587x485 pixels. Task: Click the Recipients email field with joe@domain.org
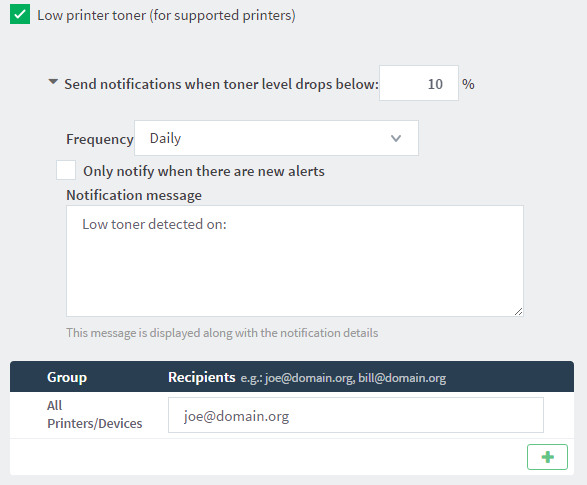click(356, 415)
